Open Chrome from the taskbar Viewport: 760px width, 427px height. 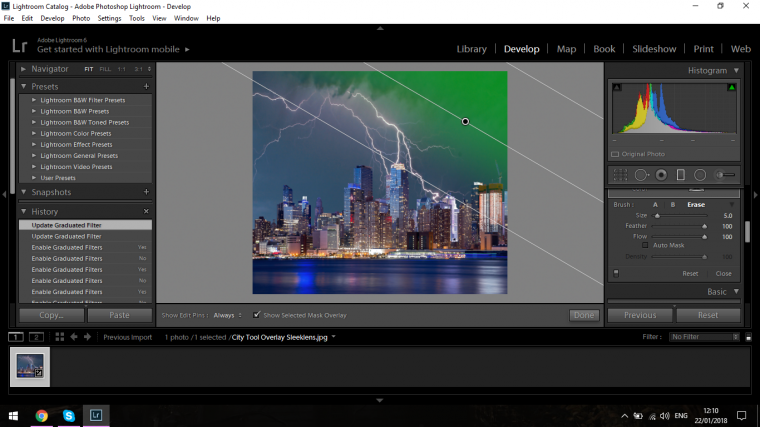(42, 416)
